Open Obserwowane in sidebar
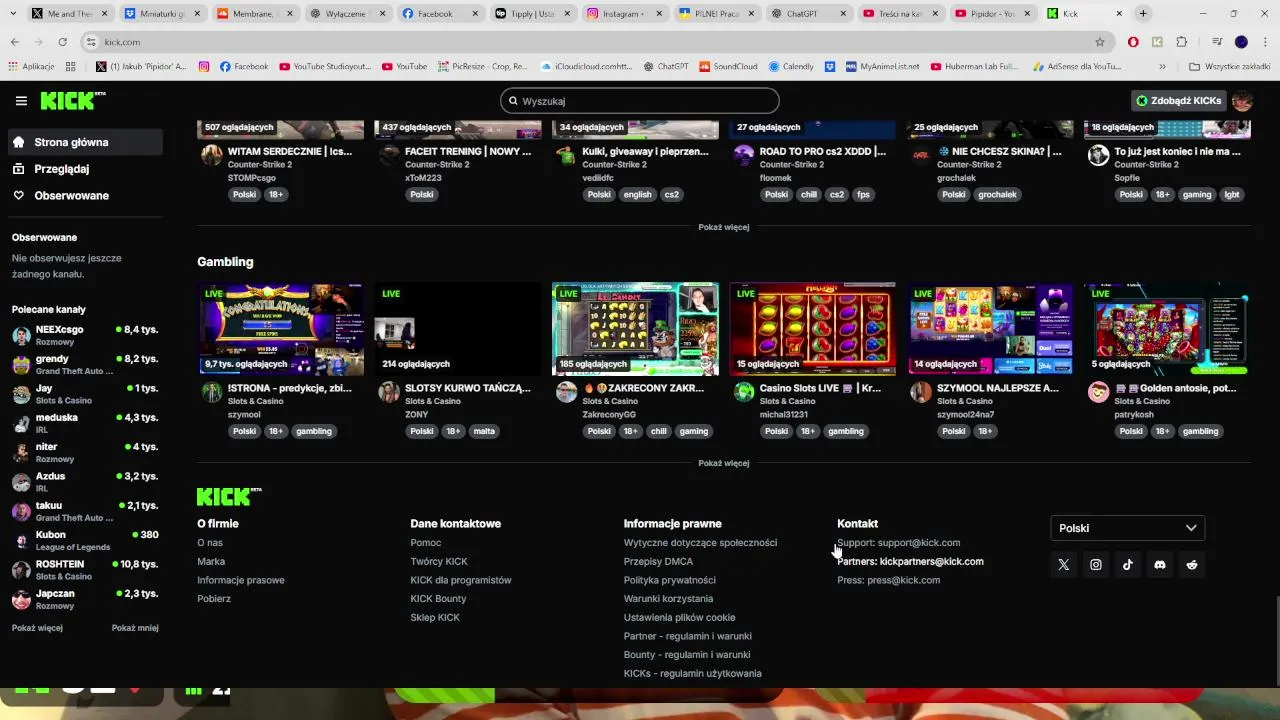This screenshot has height=720, width=1280. pyautogui.click(x=85, y=195)
